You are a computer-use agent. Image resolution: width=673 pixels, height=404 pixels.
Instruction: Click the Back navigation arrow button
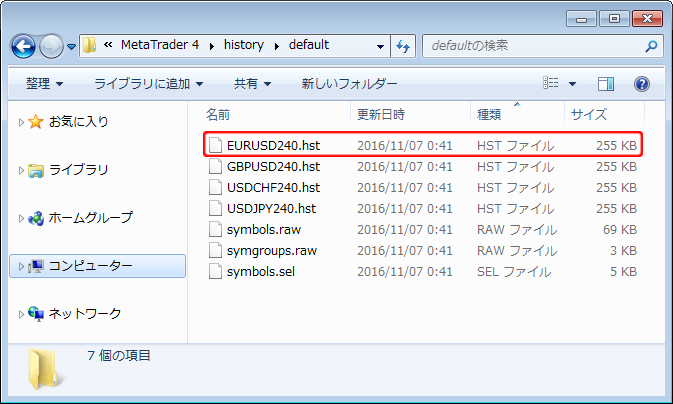click(x=24, y=46)
